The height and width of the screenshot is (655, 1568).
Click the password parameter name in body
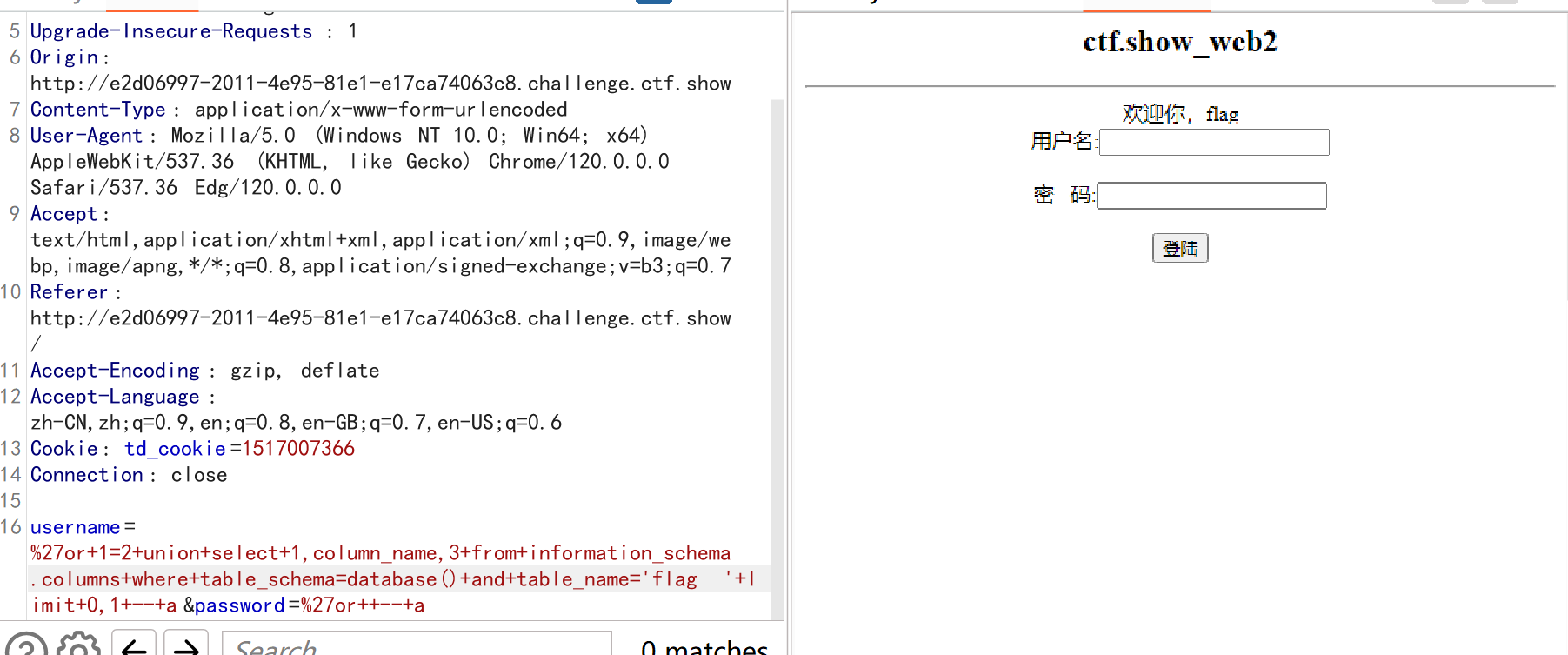pyautogui.click(x=240, y=605)
